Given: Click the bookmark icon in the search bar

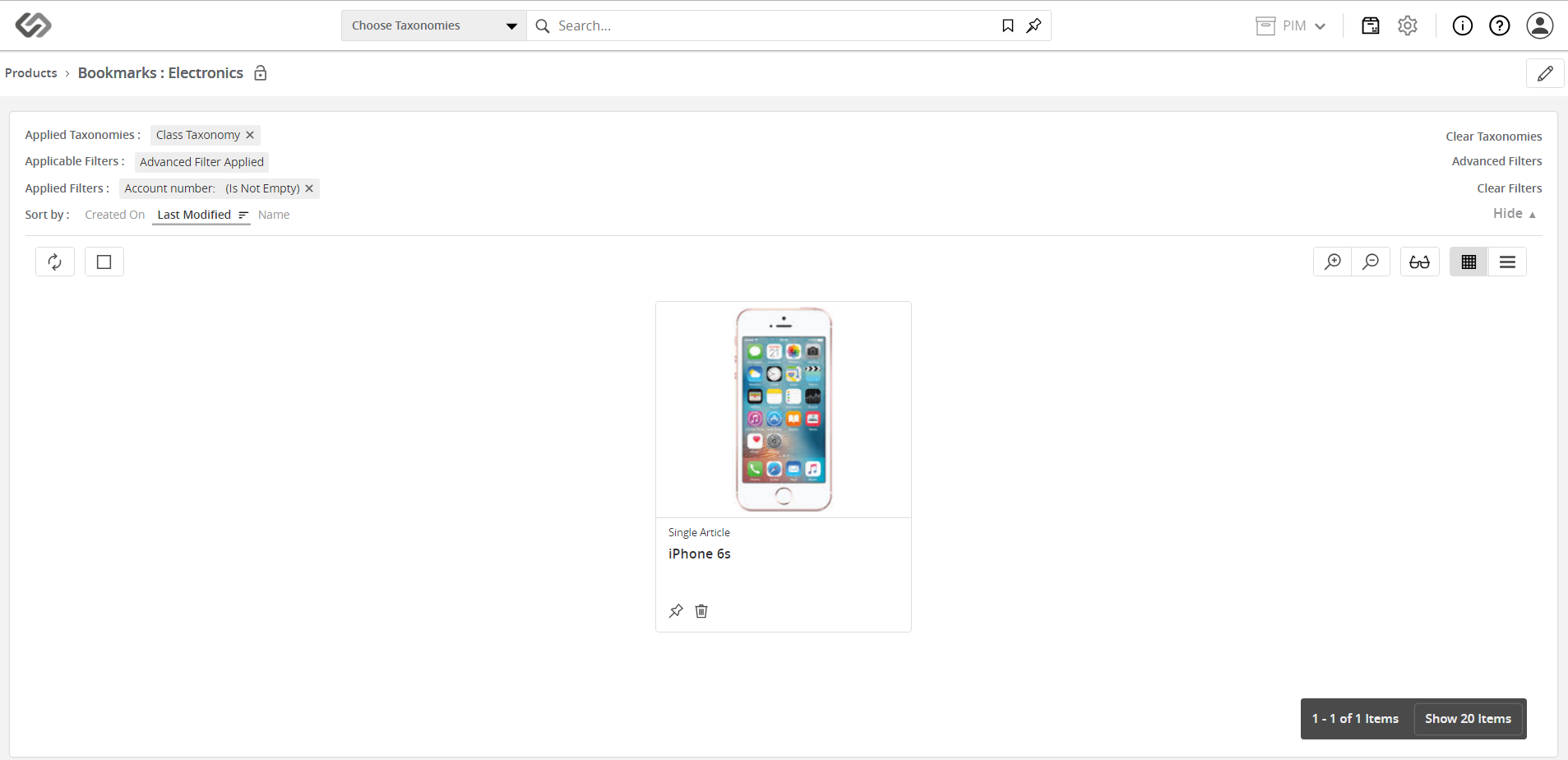Looking at the screenshot, I should click(x=1008, y=25).
